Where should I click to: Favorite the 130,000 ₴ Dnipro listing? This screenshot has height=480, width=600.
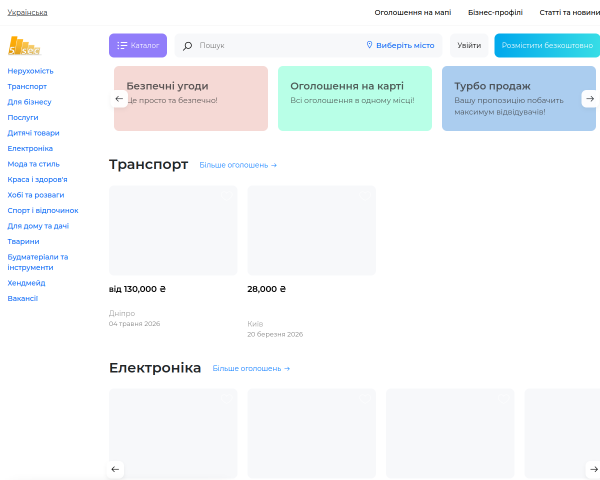point(227,196)
